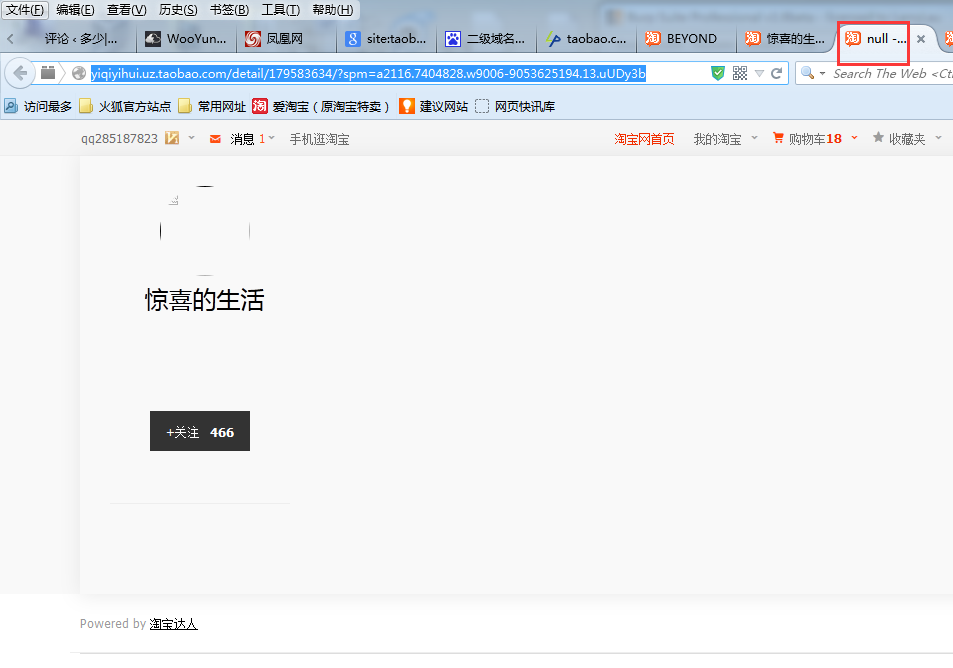Expand the 我的淘宝 dropdown arrow

754,138
